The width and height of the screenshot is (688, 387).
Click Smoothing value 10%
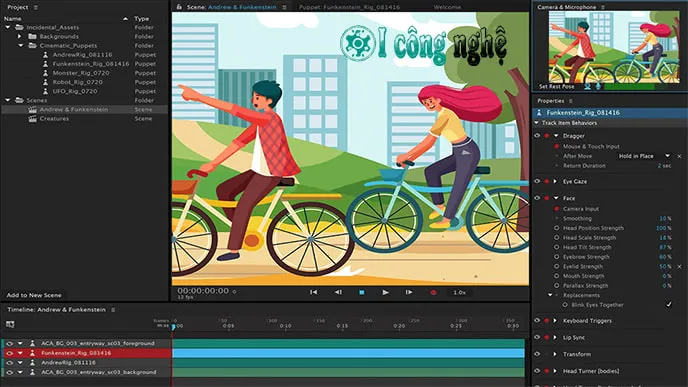665,219
